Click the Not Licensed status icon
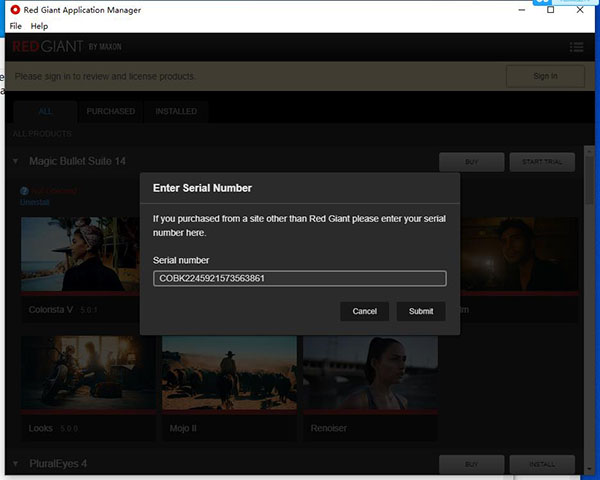Screen dimensions: 600x480 point(24,190)
